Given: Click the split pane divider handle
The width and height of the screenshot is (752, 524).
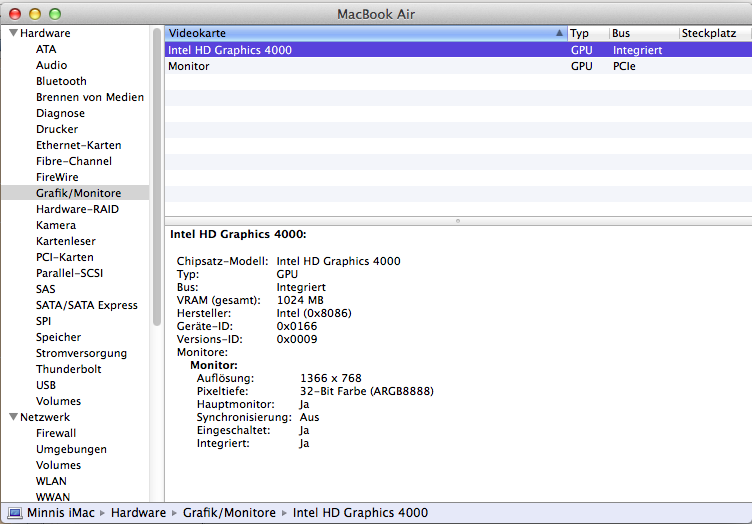Looking at the screenshot, I should pyautogui.click(x=458, y=220).
